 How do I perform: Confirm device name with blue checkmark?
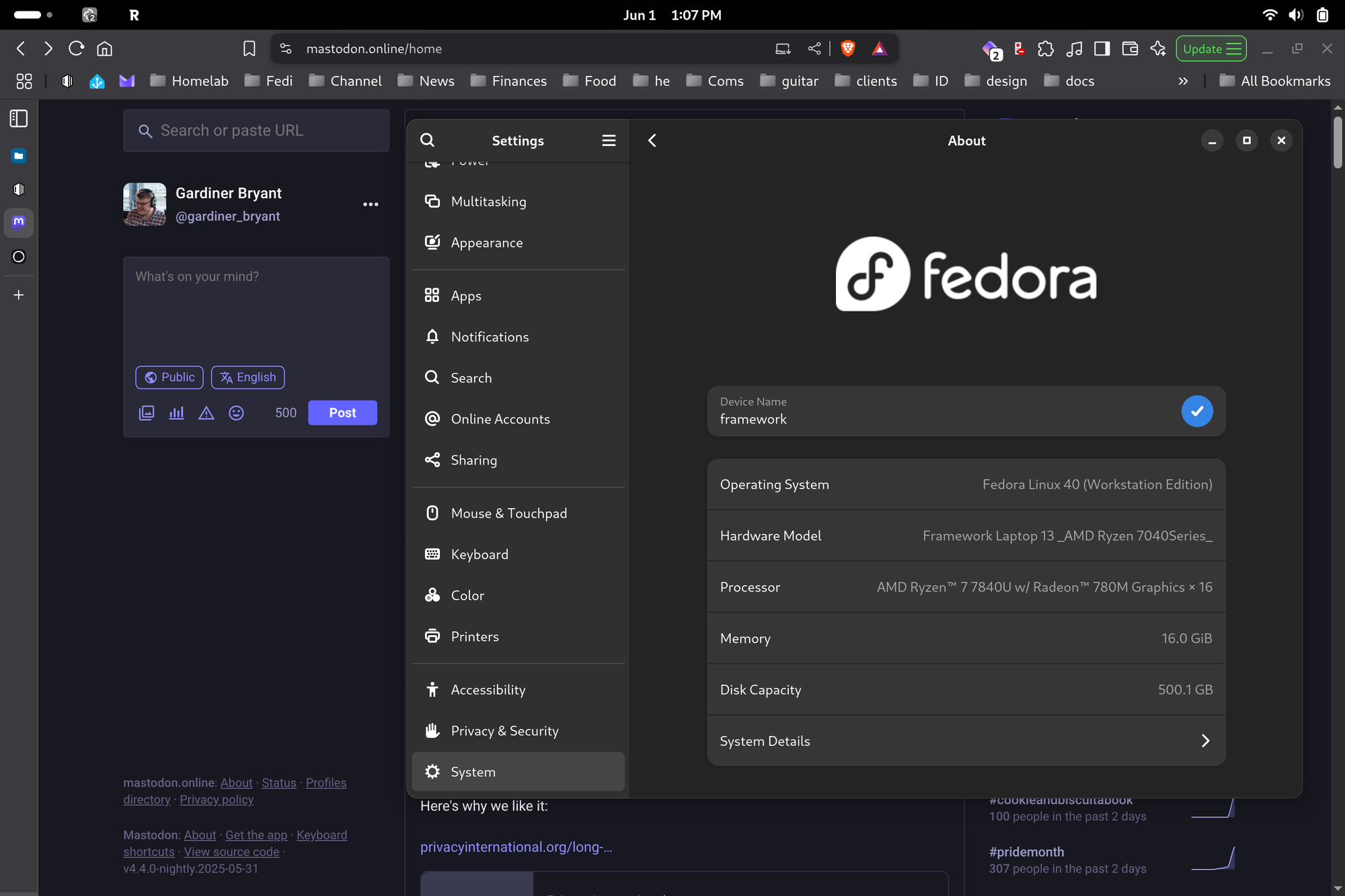(x=1197, y=411)
